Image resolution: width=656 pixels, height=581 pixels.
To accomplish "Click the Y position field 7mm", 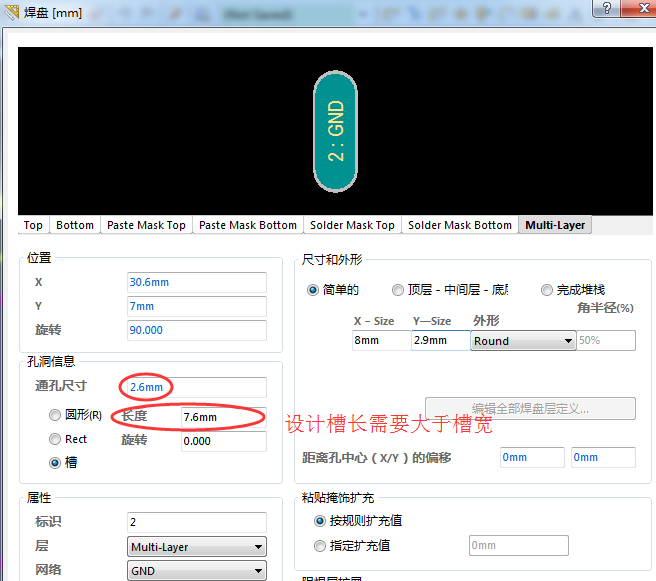I will tap(197, 306).
